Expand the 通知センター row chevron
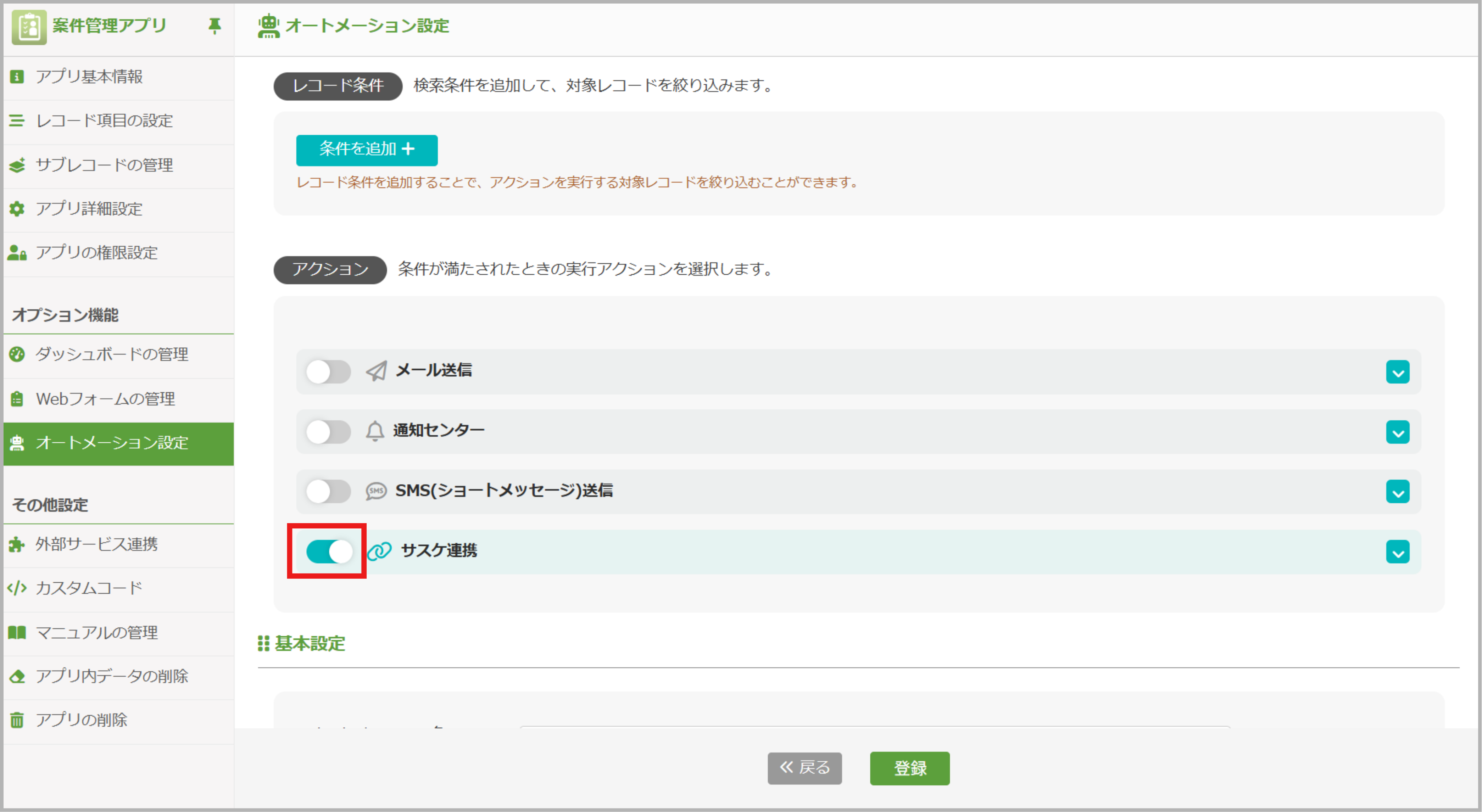Screen dimensions: 1482x812 1397,432
